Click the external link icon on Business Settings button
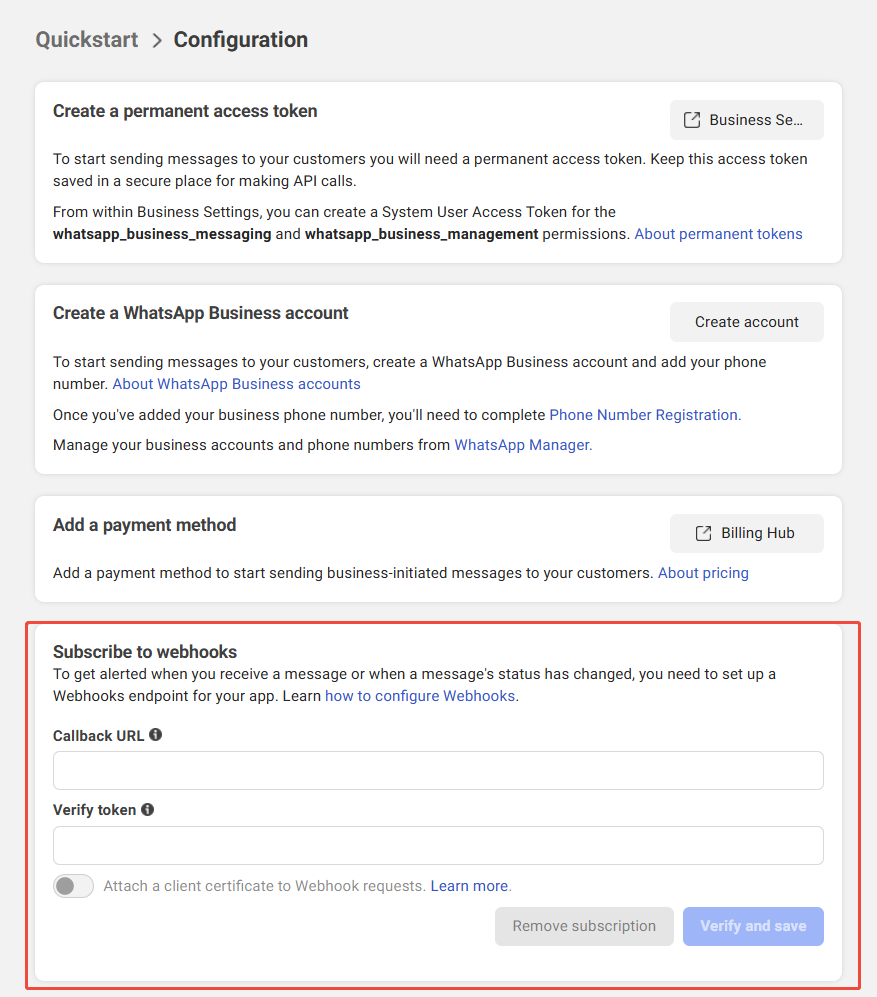 tap(691, 119)
